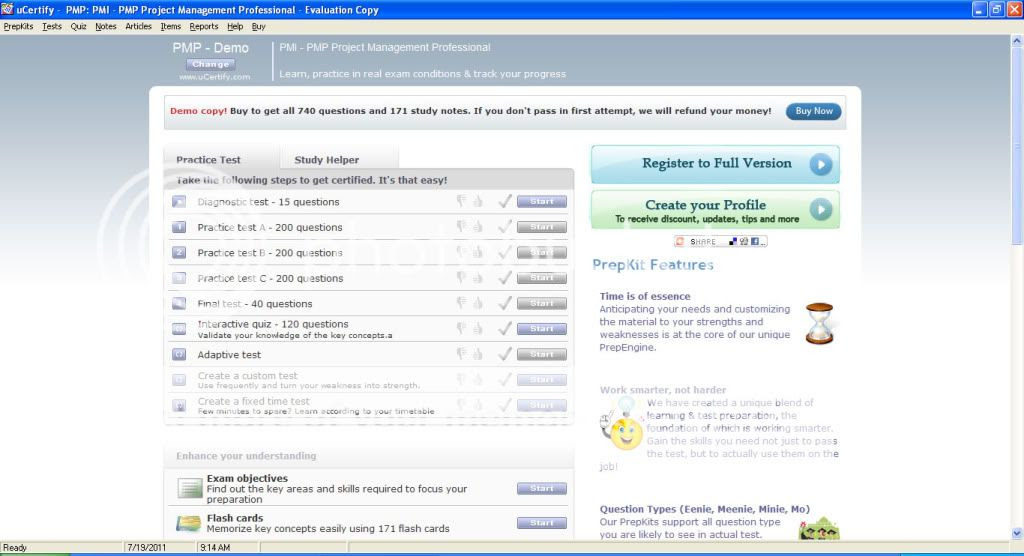The height and width of the screenshot is (556, 1024).
Task: Click Create your Profile button
Action: (x=715, y=210)
